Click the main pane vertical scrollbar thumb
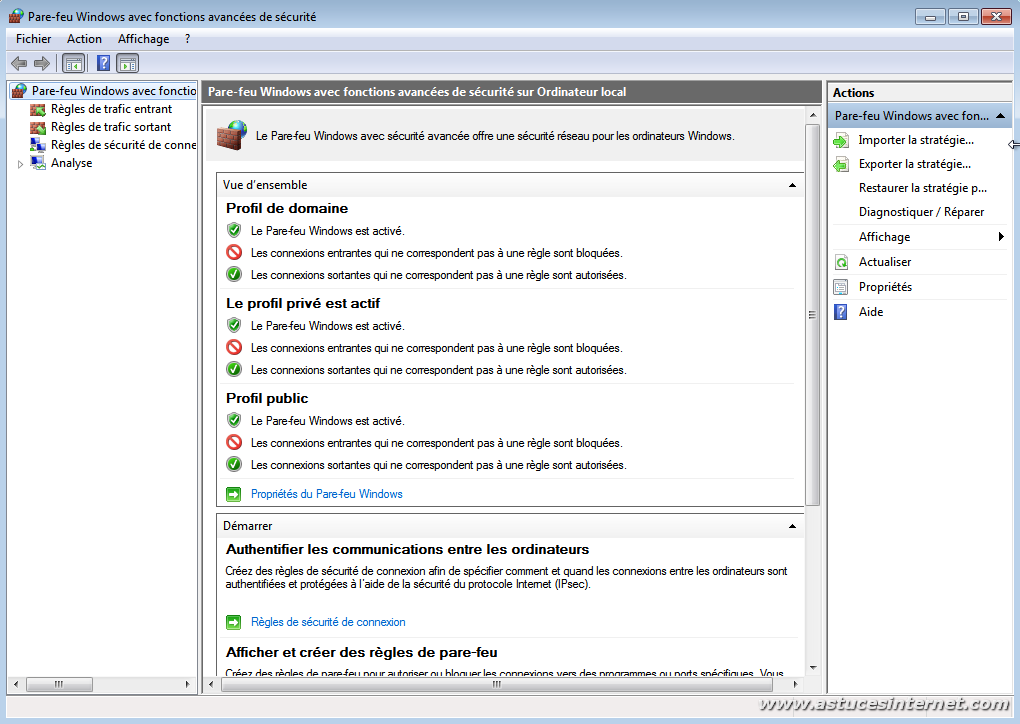 point(812,314)
